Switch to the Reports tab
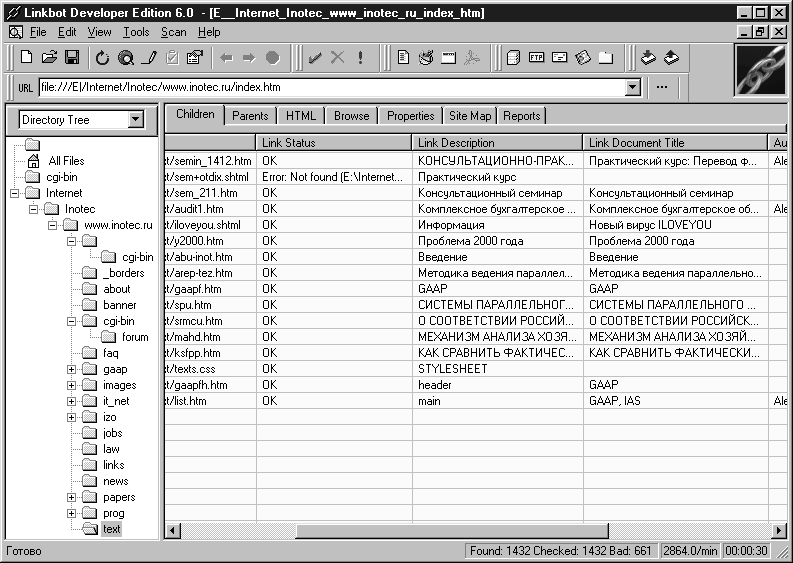The image size is (793, 563). coord(521,116)
